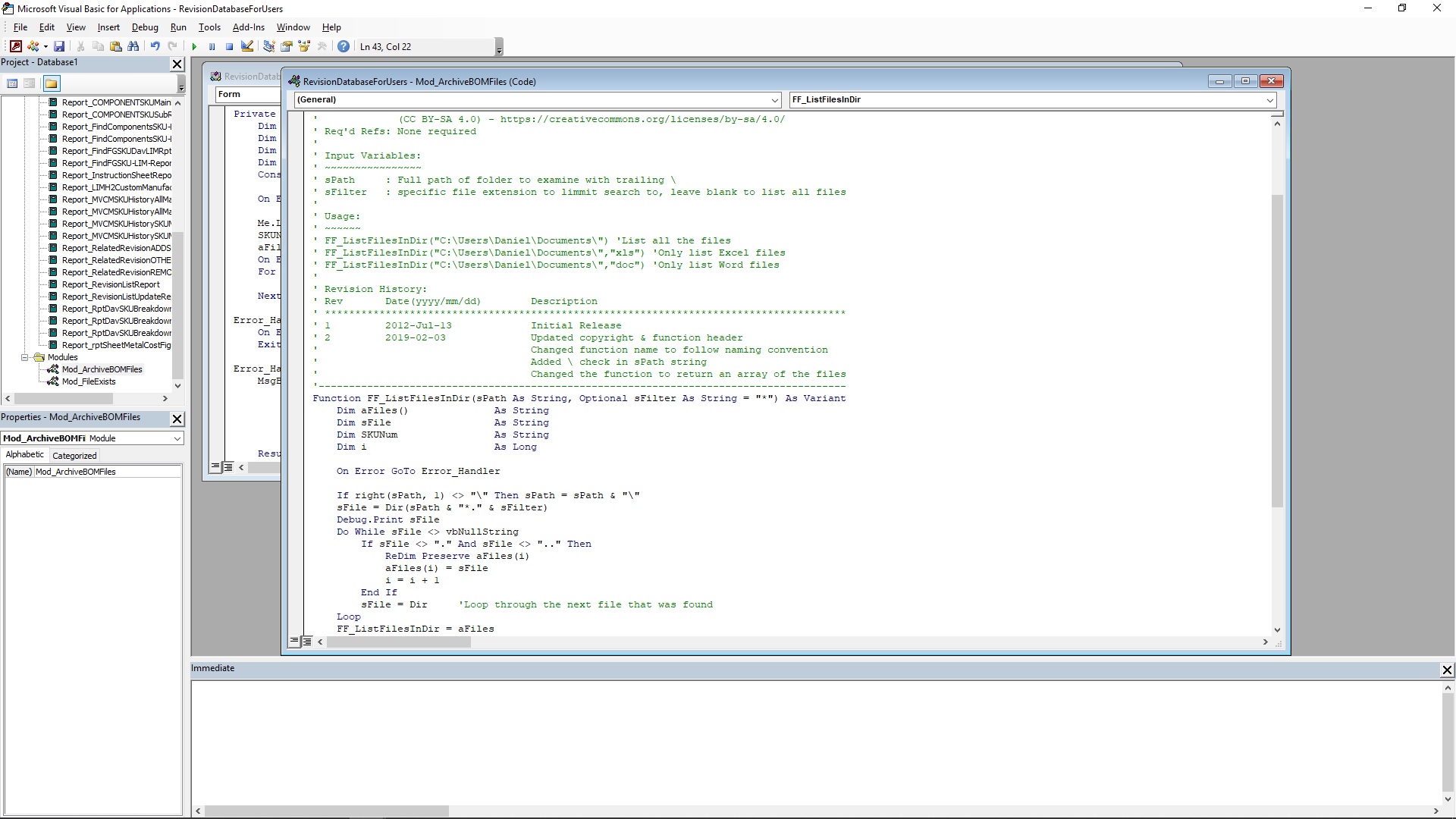This screenshot has height=819, width=1456.
Task: Open the Project Explorer toolbar icon
Action: pyautogui.click(x=268, y=47)
